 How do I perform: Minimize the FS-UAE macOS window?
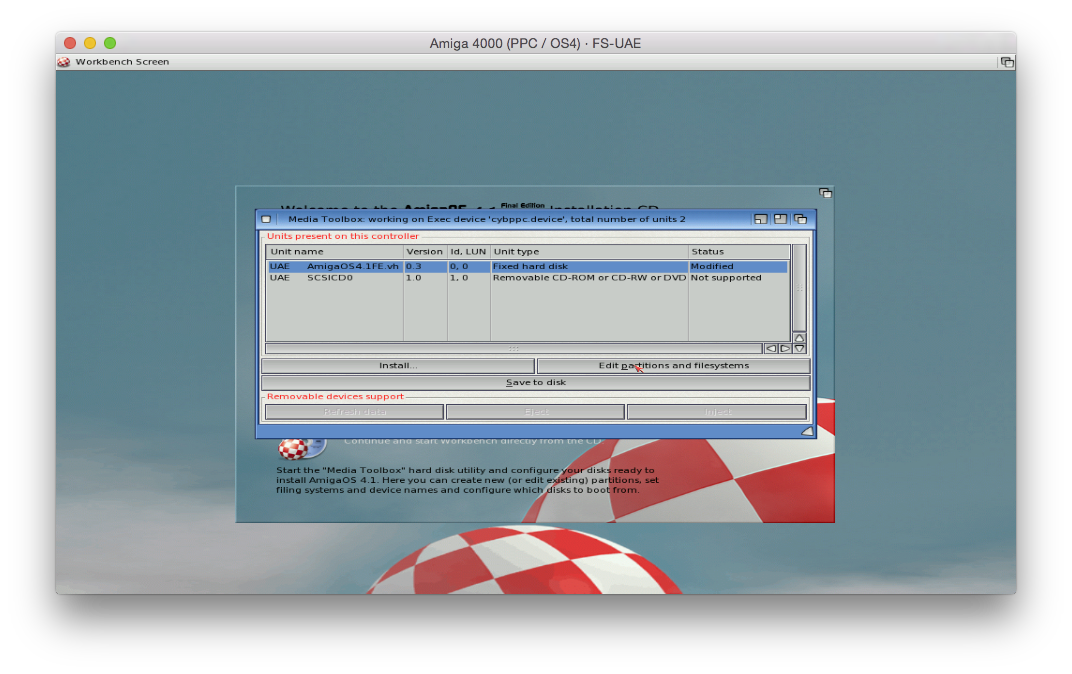click(x=90, y=43)
